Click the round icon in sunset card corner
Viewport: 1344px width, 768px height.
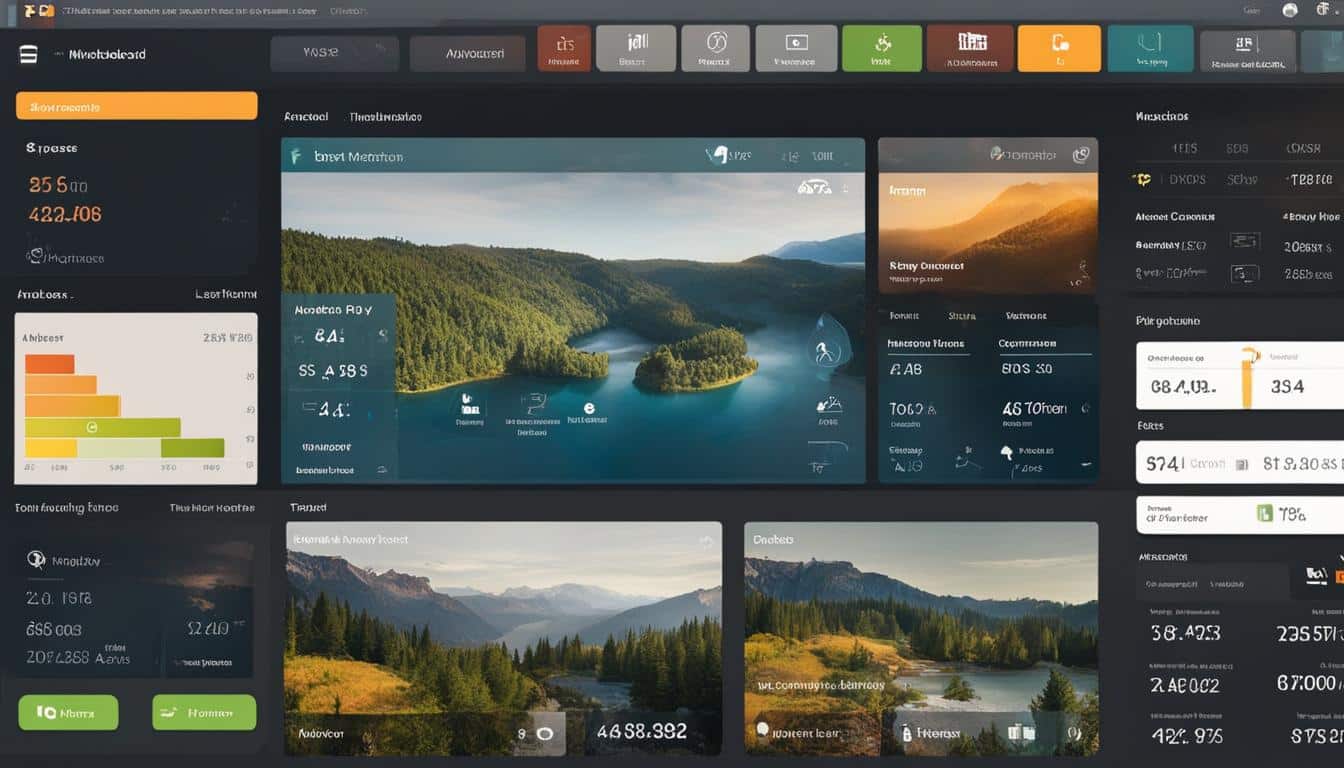click(1080, 155)
